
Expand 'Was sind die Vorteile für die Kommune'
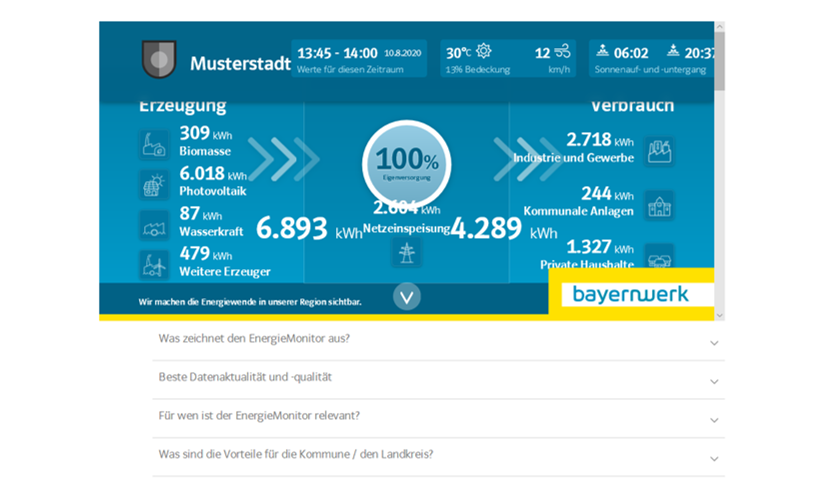pos(438,458)
